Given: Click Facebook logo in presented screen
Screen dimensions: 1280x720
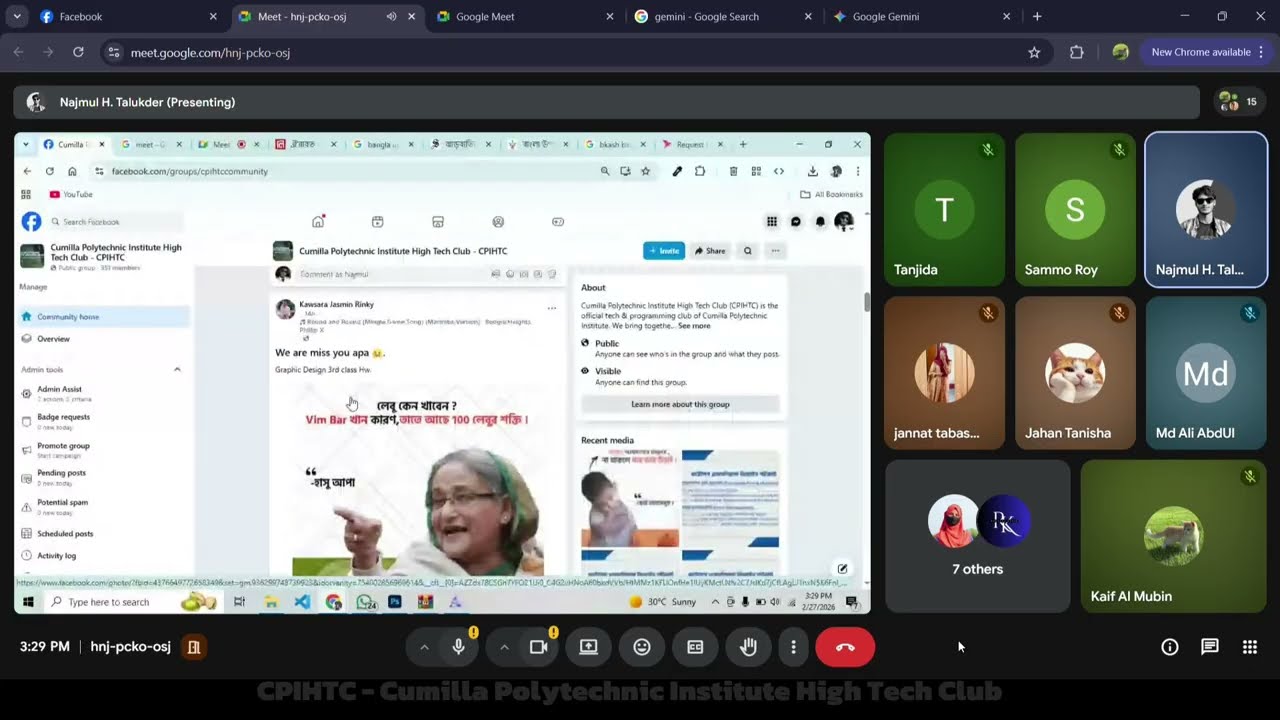Looking at the screenshot, I should [x=32, y=222].
